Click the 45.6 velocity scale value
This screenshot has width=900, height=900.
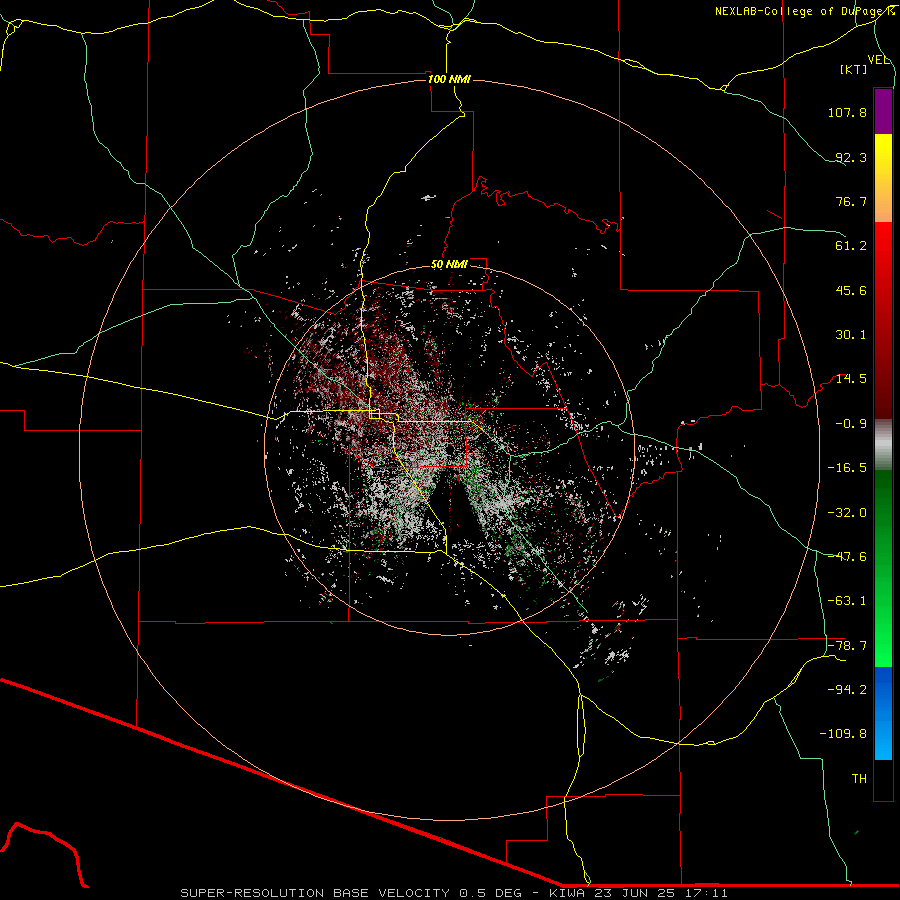click(x=851, y=290)
